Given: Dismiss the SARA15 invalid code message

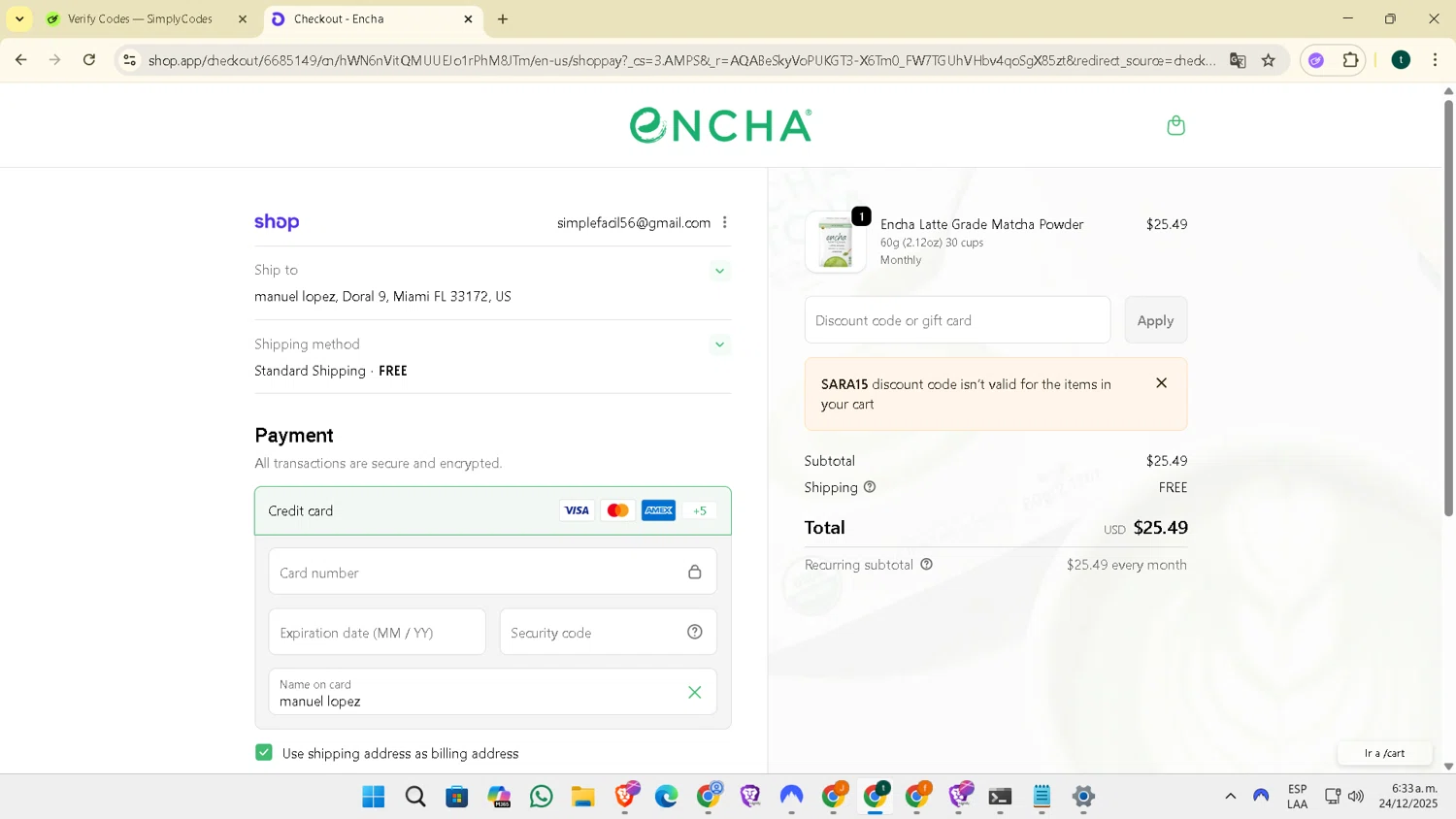Looking at the screenshot, I should pyautogui.click(x=1161, y=383).
